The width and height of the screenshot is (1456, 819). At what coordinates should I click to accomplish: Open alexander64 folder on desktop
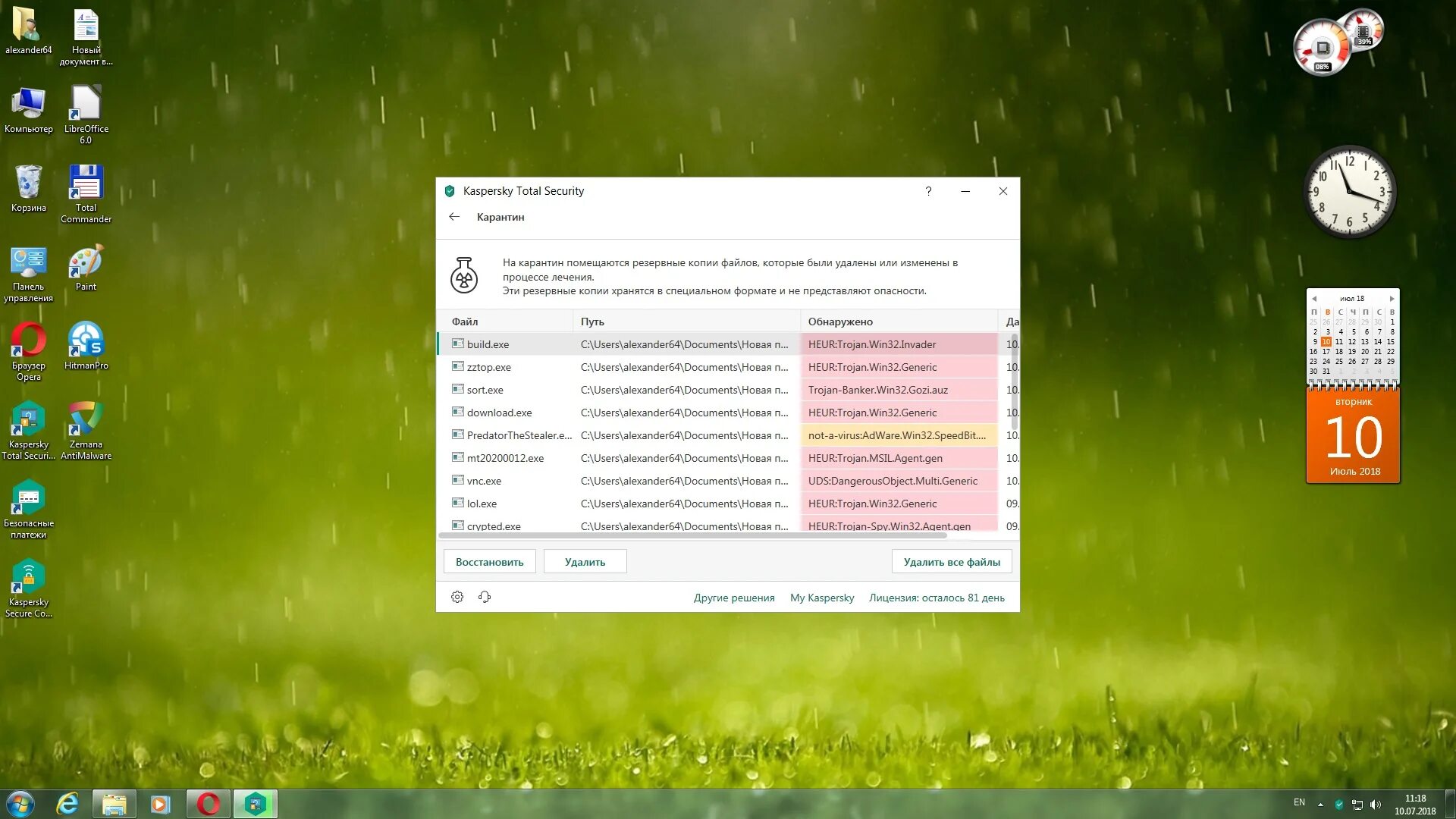click(29, 32)
